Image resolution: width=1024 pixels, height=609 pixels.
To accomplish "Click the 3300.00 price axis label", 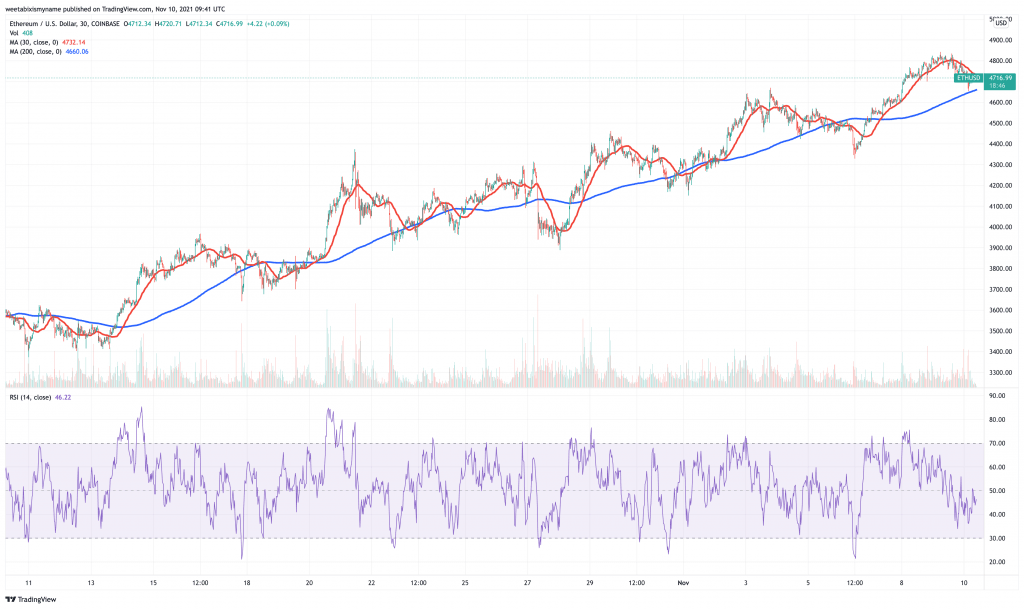I will [x=1000, y=373].
